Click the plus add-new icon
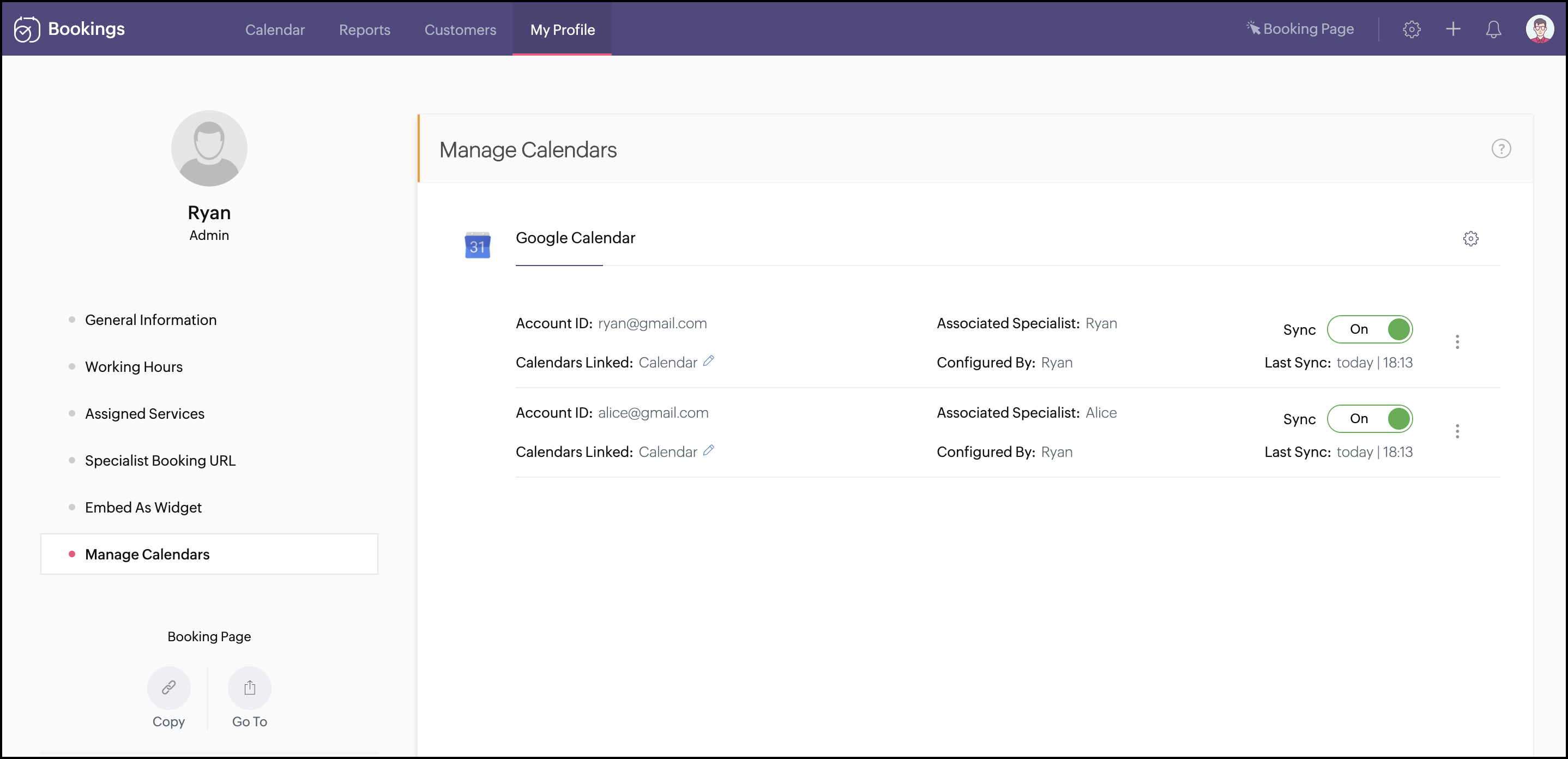 click(1453, 29)
